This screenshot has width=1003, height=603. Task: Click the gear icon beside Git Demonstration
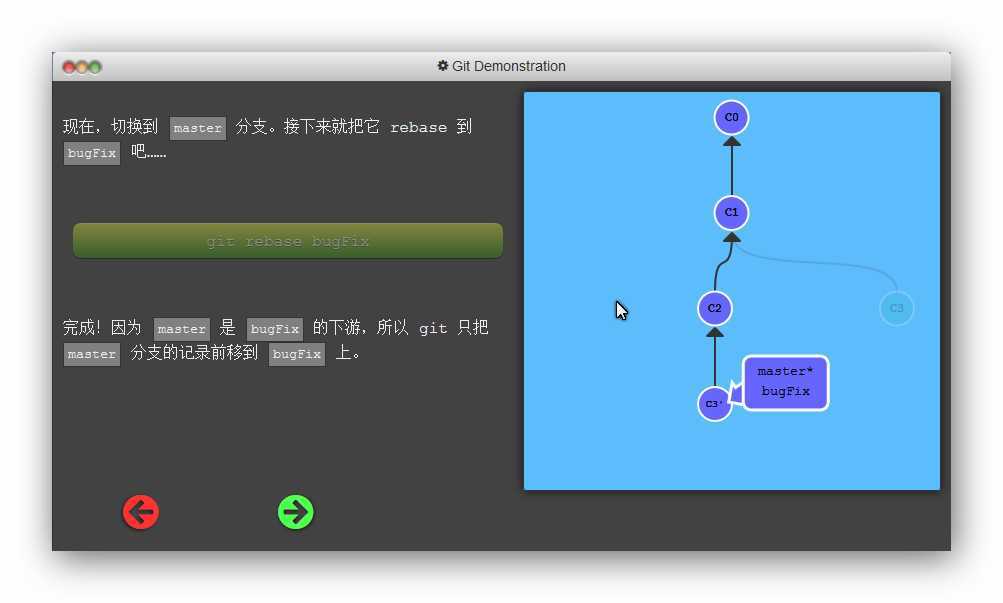442,65
